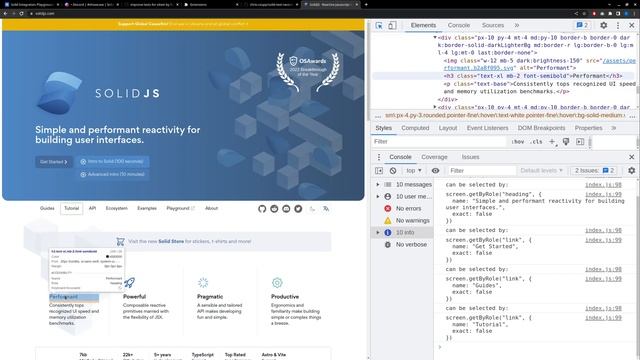This screenshot has height=360, width=640.
Task: Select the h3 Performant node in Elements
Action: [533, 76]
